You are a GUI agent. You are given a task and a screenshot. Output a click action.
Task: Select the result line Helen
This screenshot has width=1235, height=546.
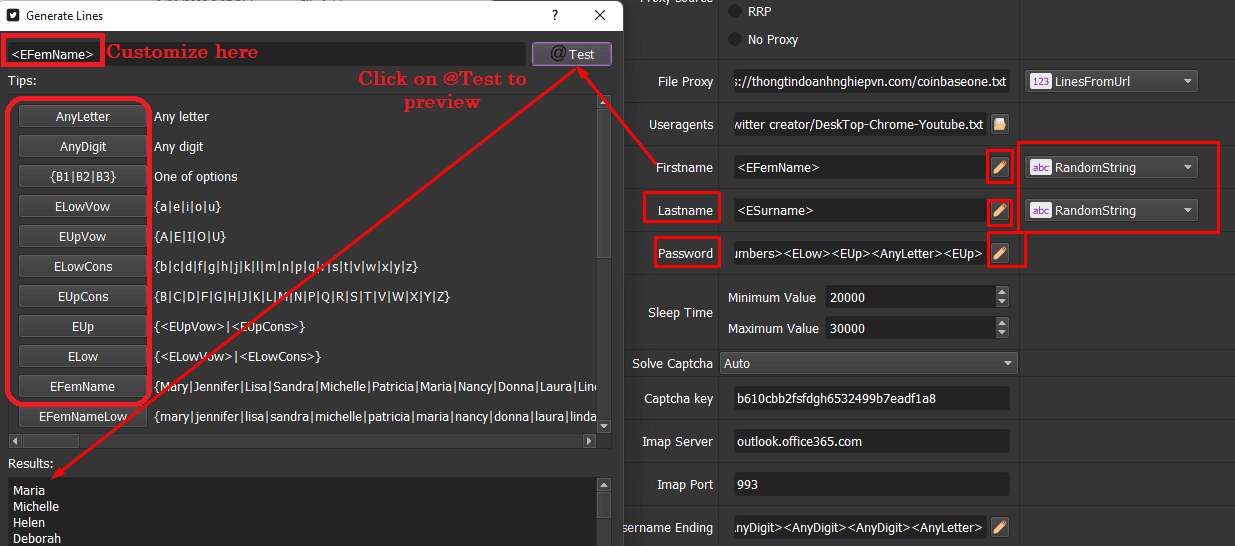click(x=29, y=523)
